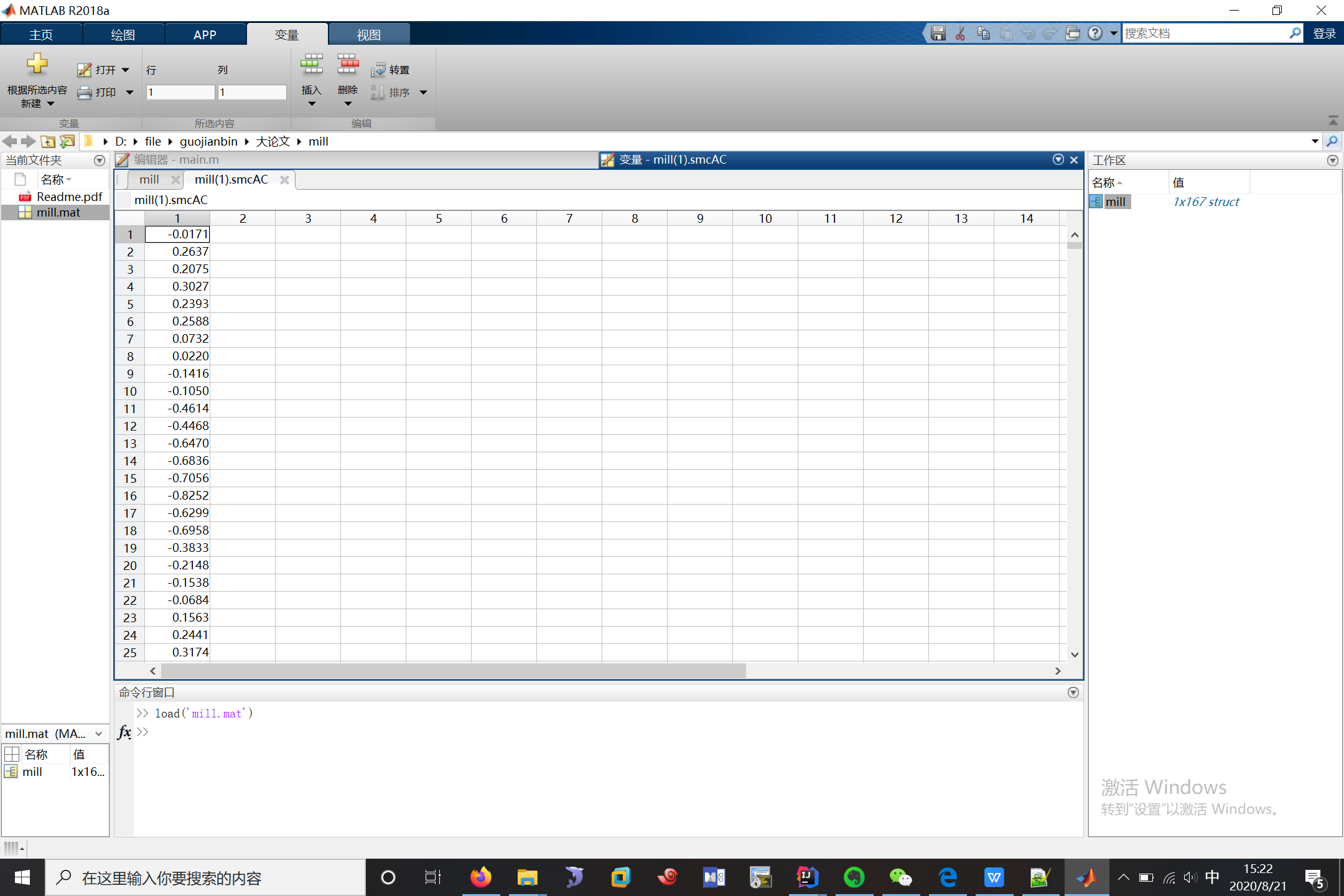The image size is (1344, 896).
Task: Click the Transpose icon
Action: tap(378, 70)
